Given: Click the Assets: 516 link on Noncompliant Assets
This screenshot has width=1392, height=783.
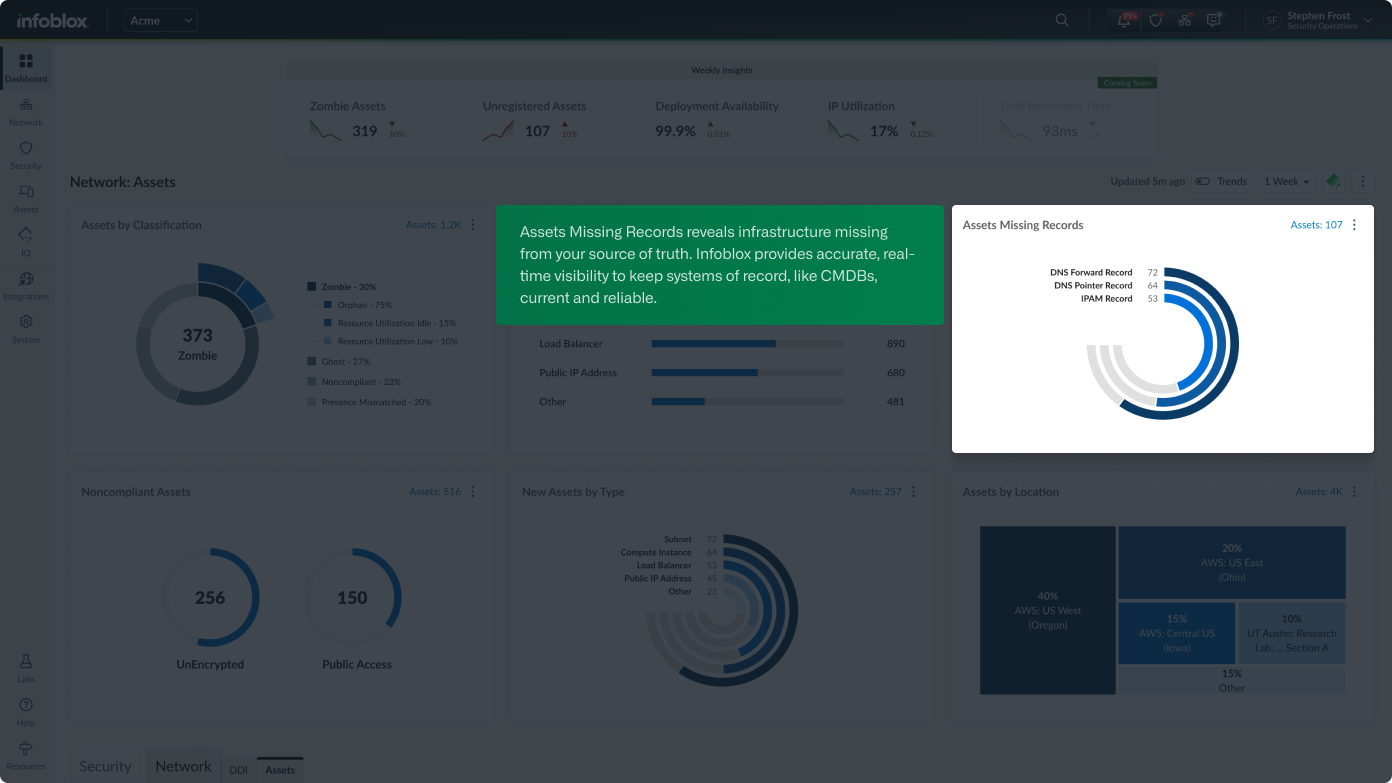Looking at the screenshot, I should point(435,492).
